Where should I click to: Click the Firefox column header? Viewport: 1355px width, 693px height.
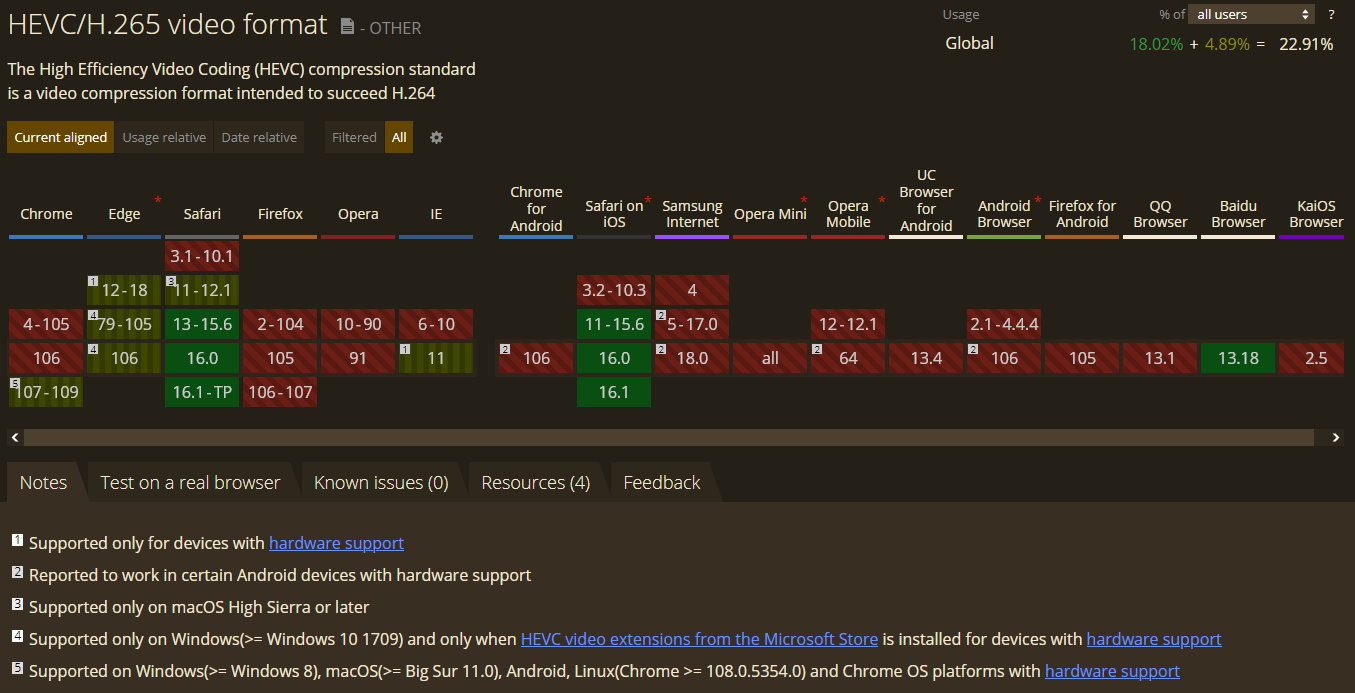click(x=280, y=214)
